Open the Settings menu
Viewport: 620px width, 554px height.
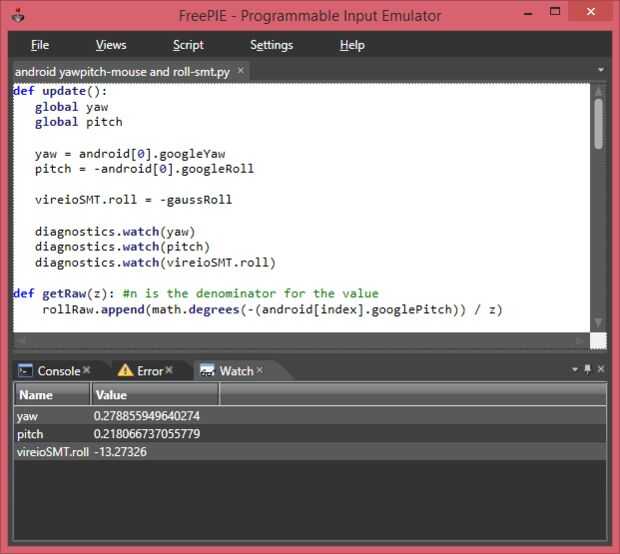[x=272, y=45]
